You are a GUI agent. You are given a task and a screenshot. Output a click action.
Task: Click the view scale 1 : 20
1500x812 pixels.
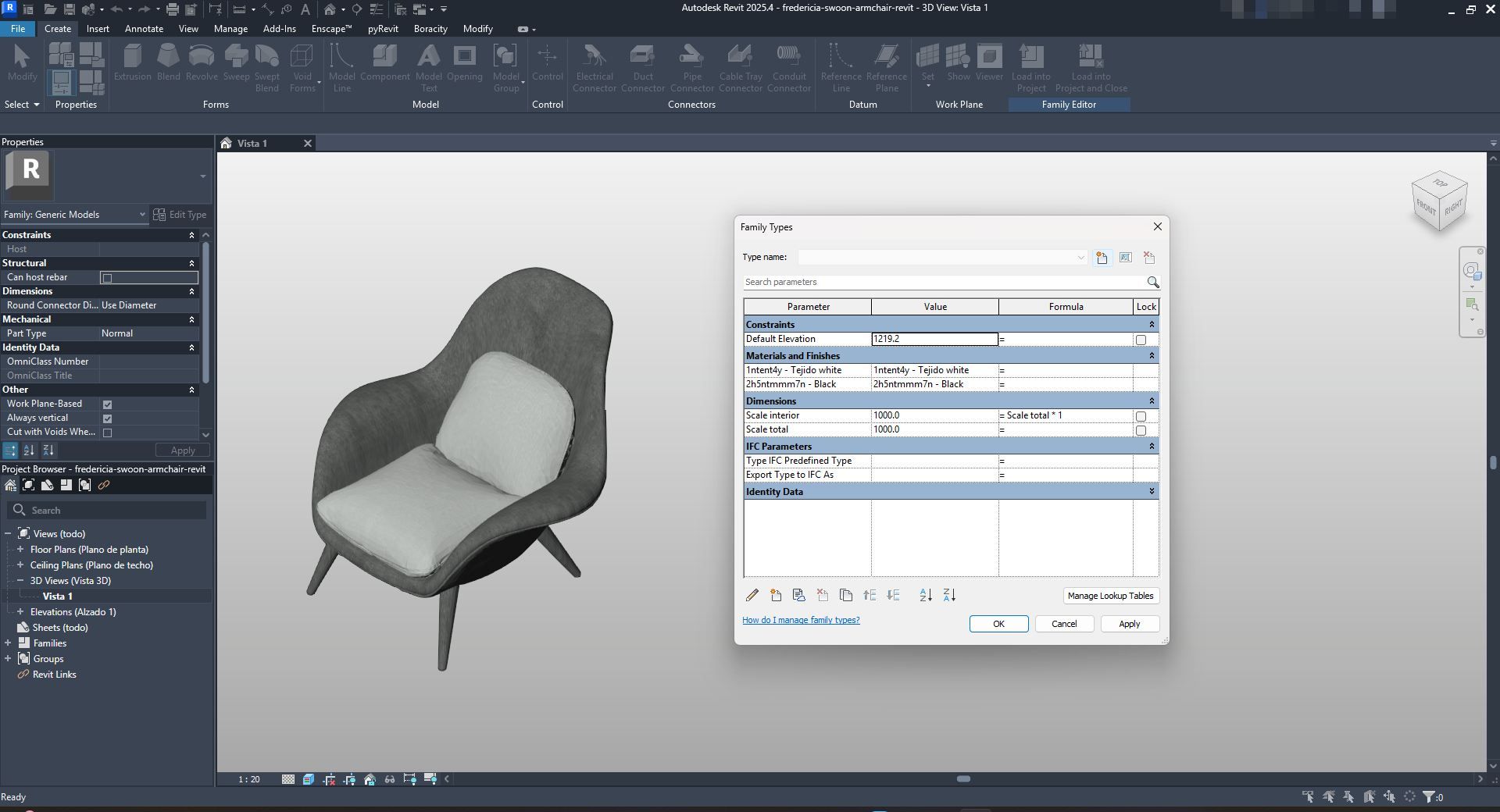point(249,779)
